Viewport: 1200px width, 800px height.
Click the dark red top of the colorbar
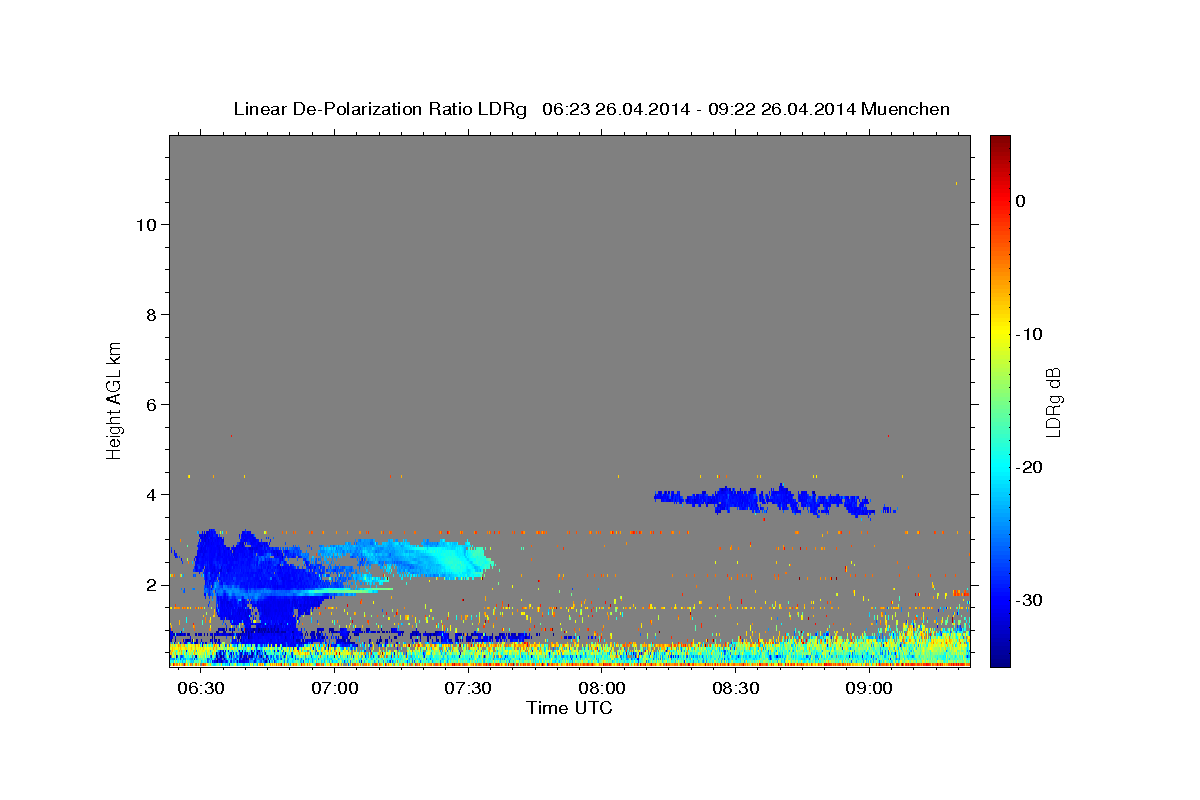1000,142
